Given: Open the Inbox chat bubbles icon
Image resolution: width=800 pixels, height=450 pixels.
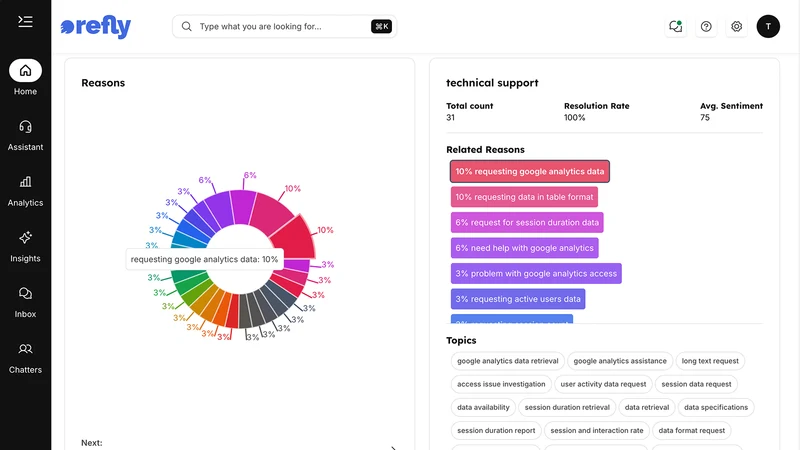Looking at the screenshot, I should tap(25, 293).
